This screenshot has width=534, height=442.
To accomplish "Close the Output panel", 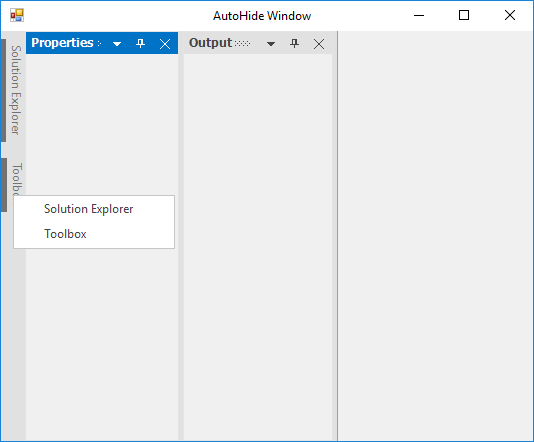I will pyautogui.click(x=319, y=44).
